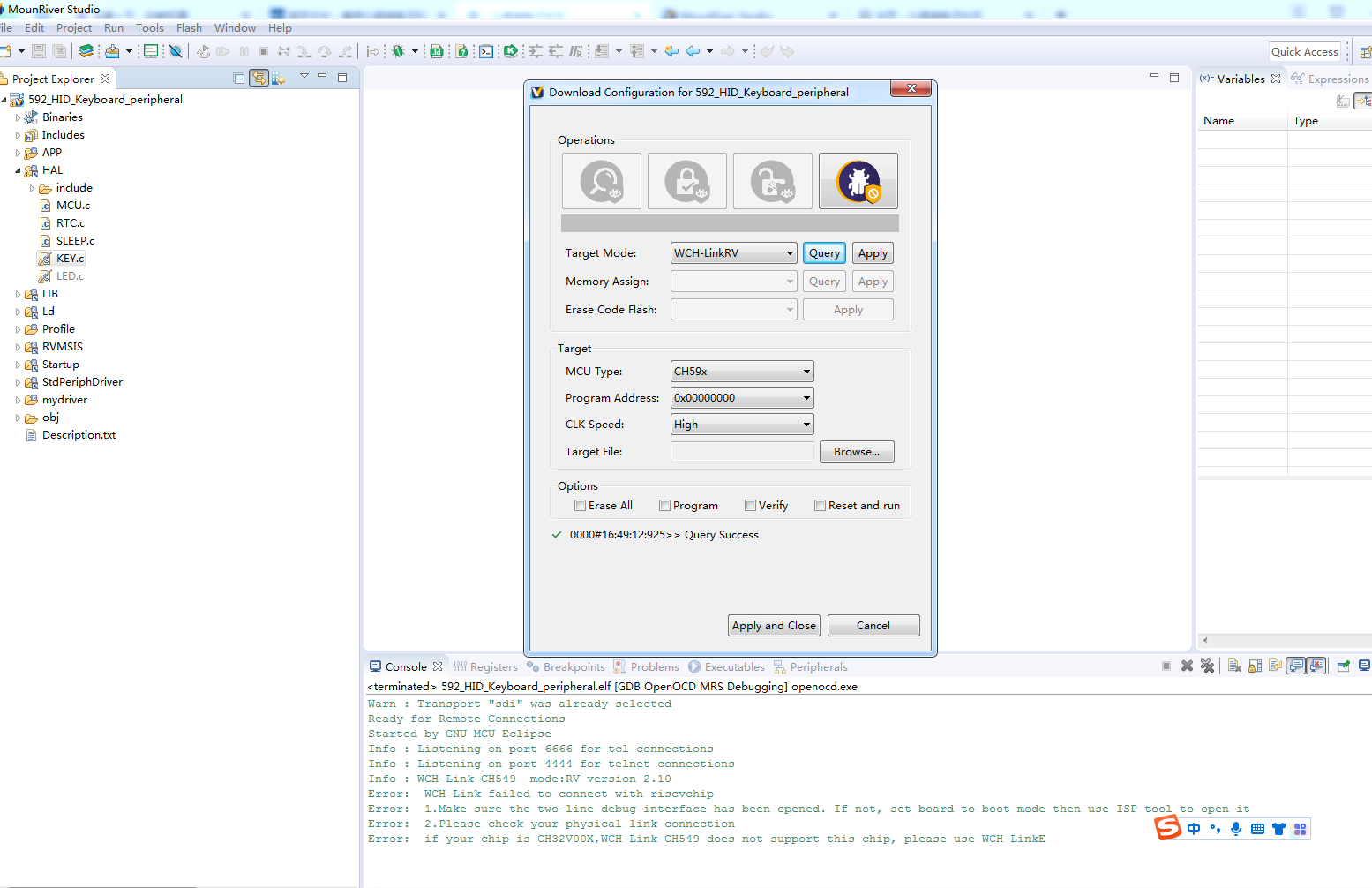
Task: Click the Pin Console icon
Action: point(1343,666)
